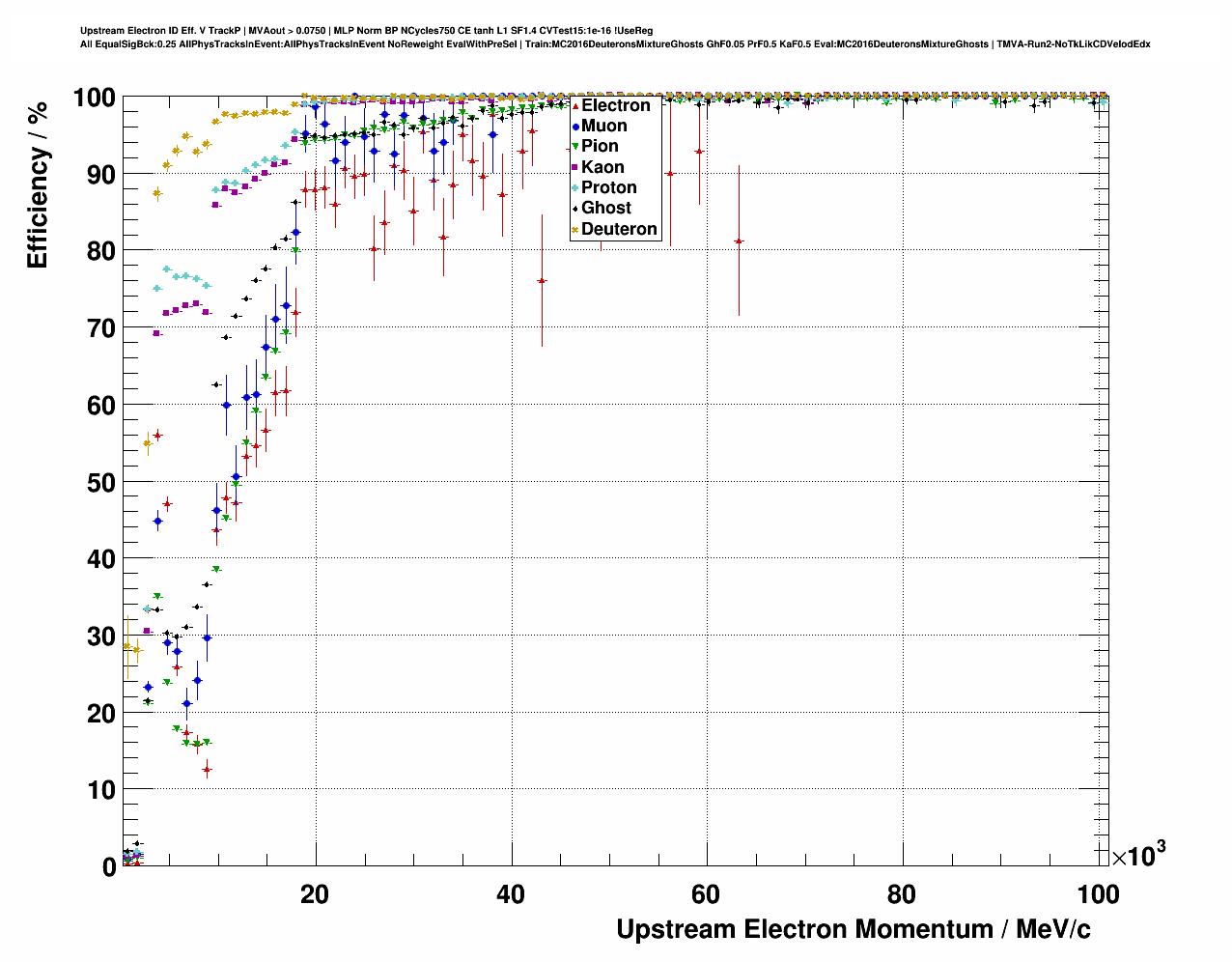Click the x-axis tick label 60

706,894
